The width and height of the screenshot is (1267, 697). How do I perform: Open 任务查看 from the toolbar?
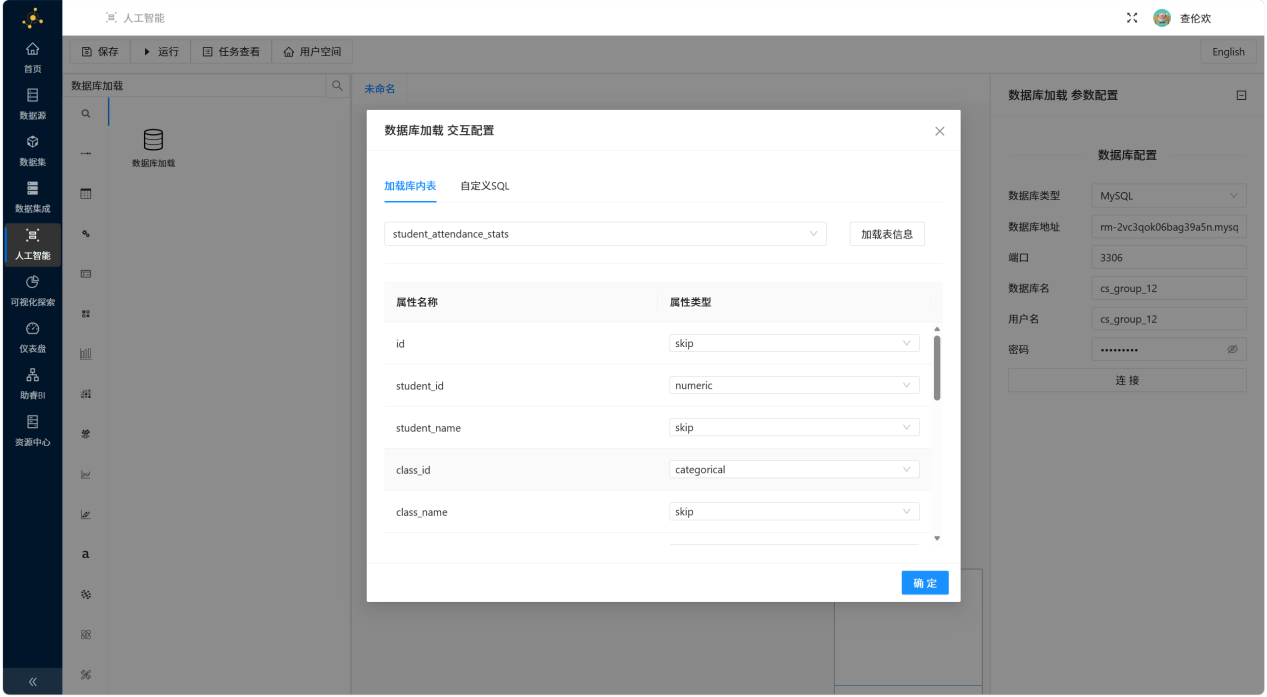[231, 51]
